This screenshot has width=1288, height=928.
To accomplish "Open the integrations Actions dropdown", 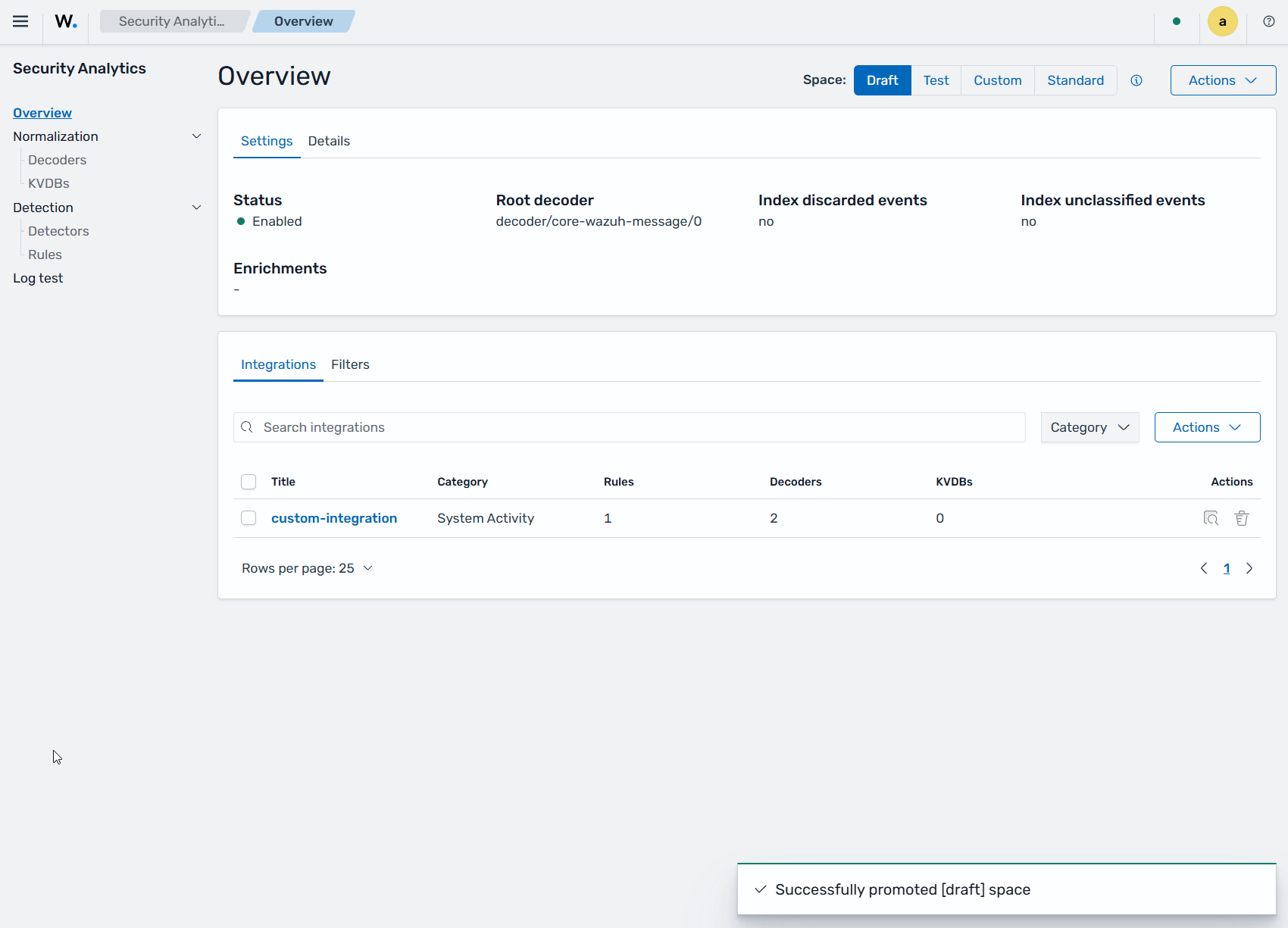I will [1207, 427].
